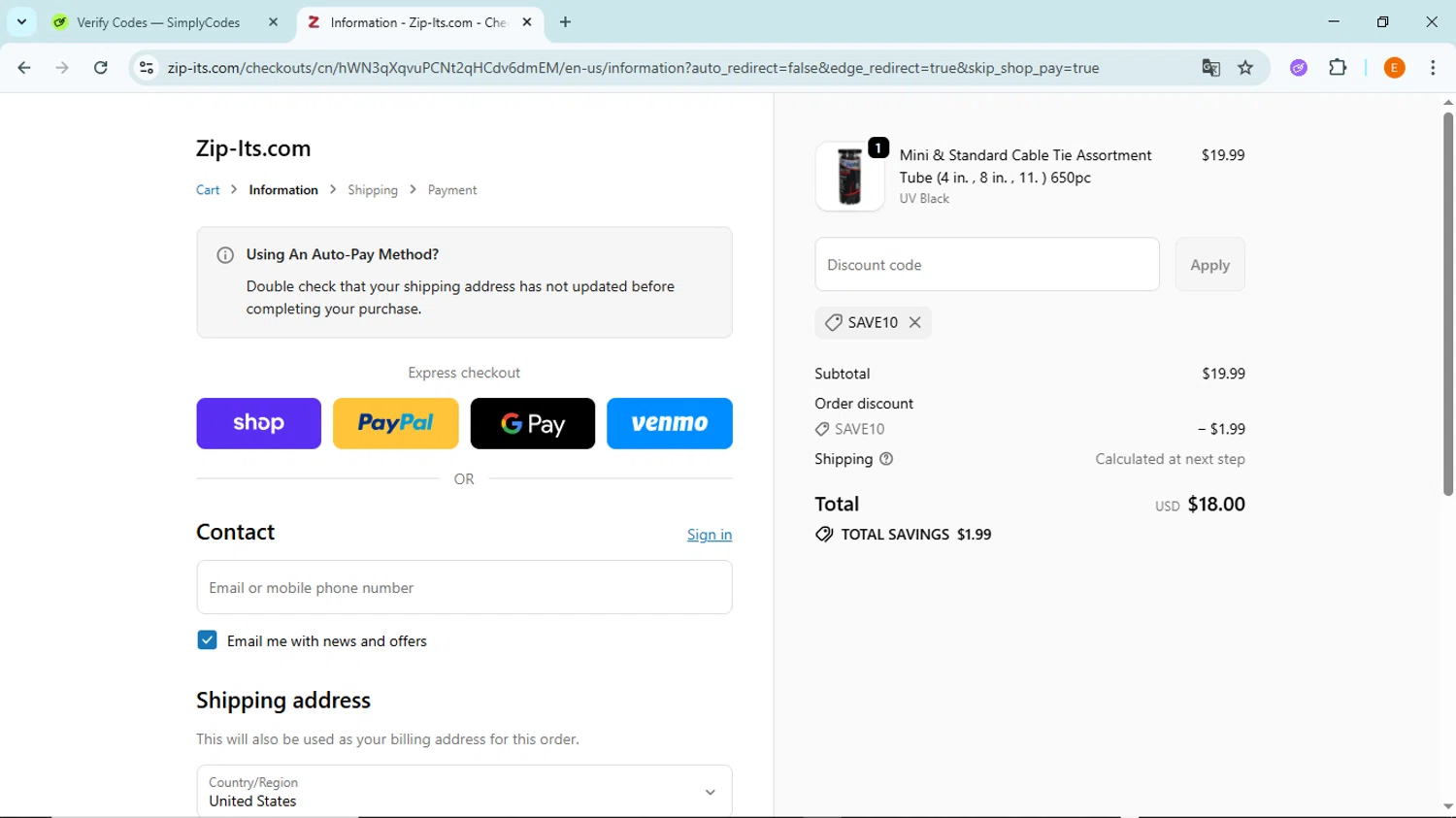Go to Cart breadcrumb link
1456x818 pixels.
click(x=208, y=190)
